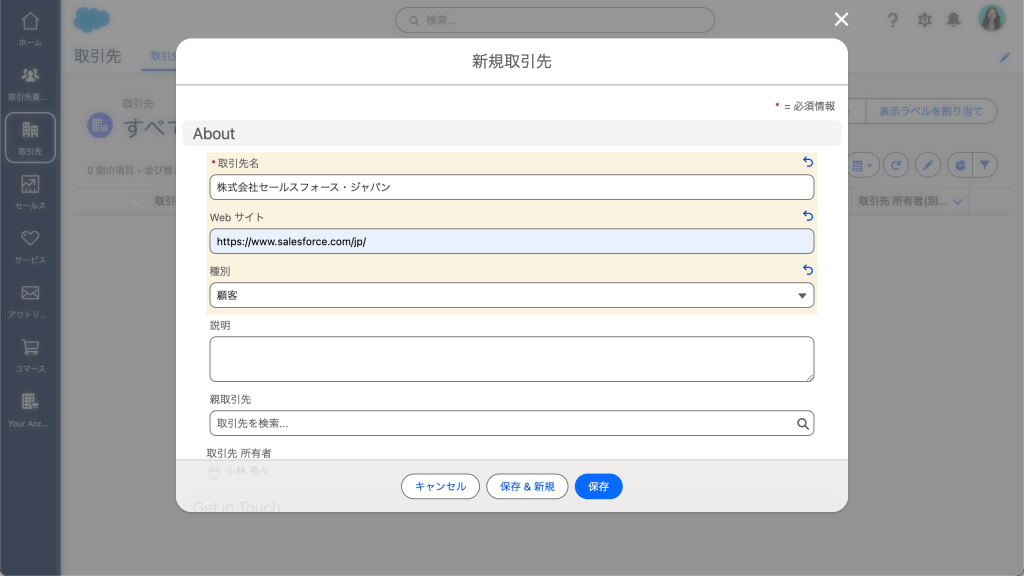Click 保存 & 新規 button
The image size is (1024, 576).
[x=527, y=487]
